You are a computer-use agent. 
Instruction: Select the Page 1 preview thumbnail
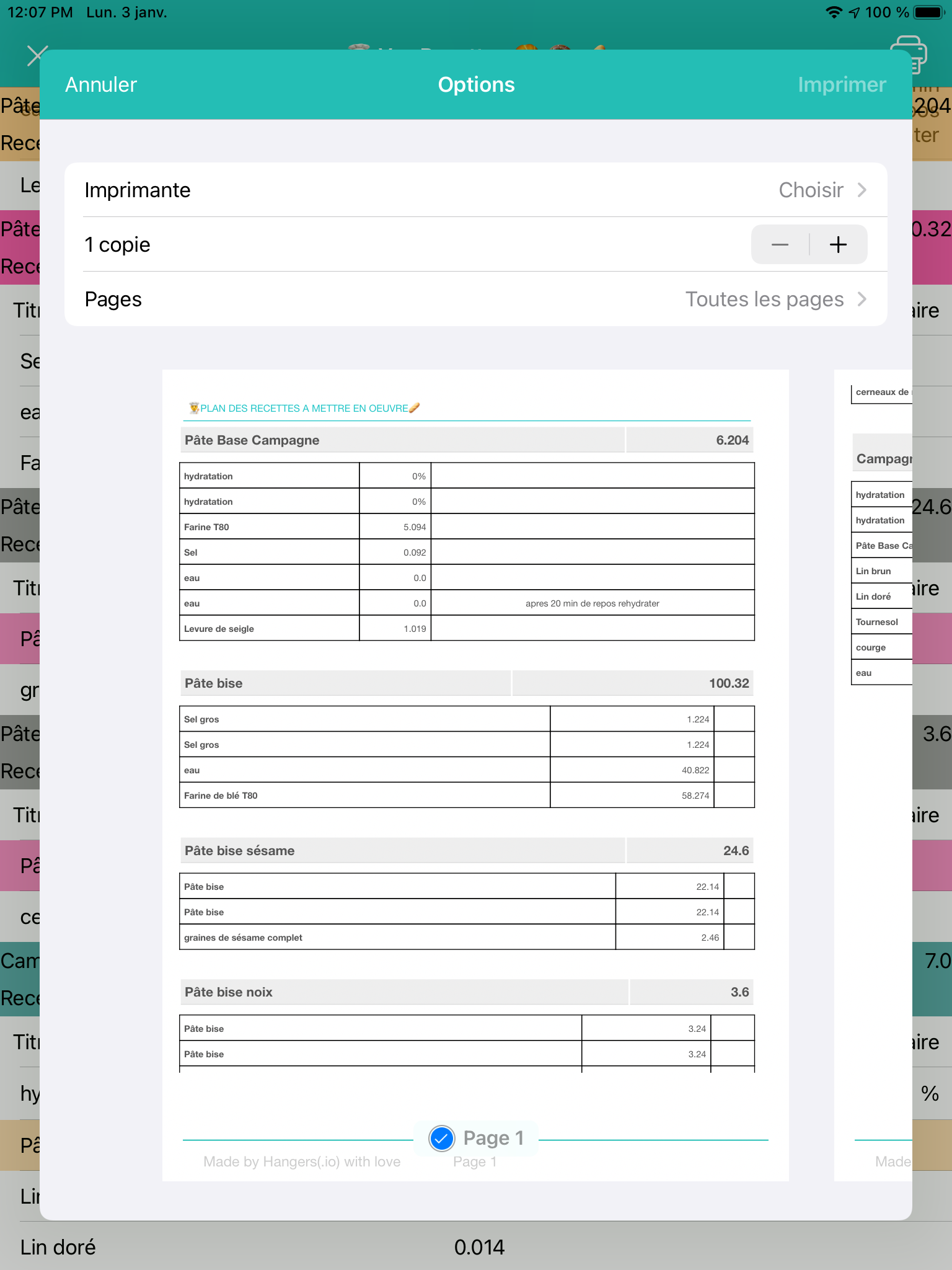pos(475,775)
